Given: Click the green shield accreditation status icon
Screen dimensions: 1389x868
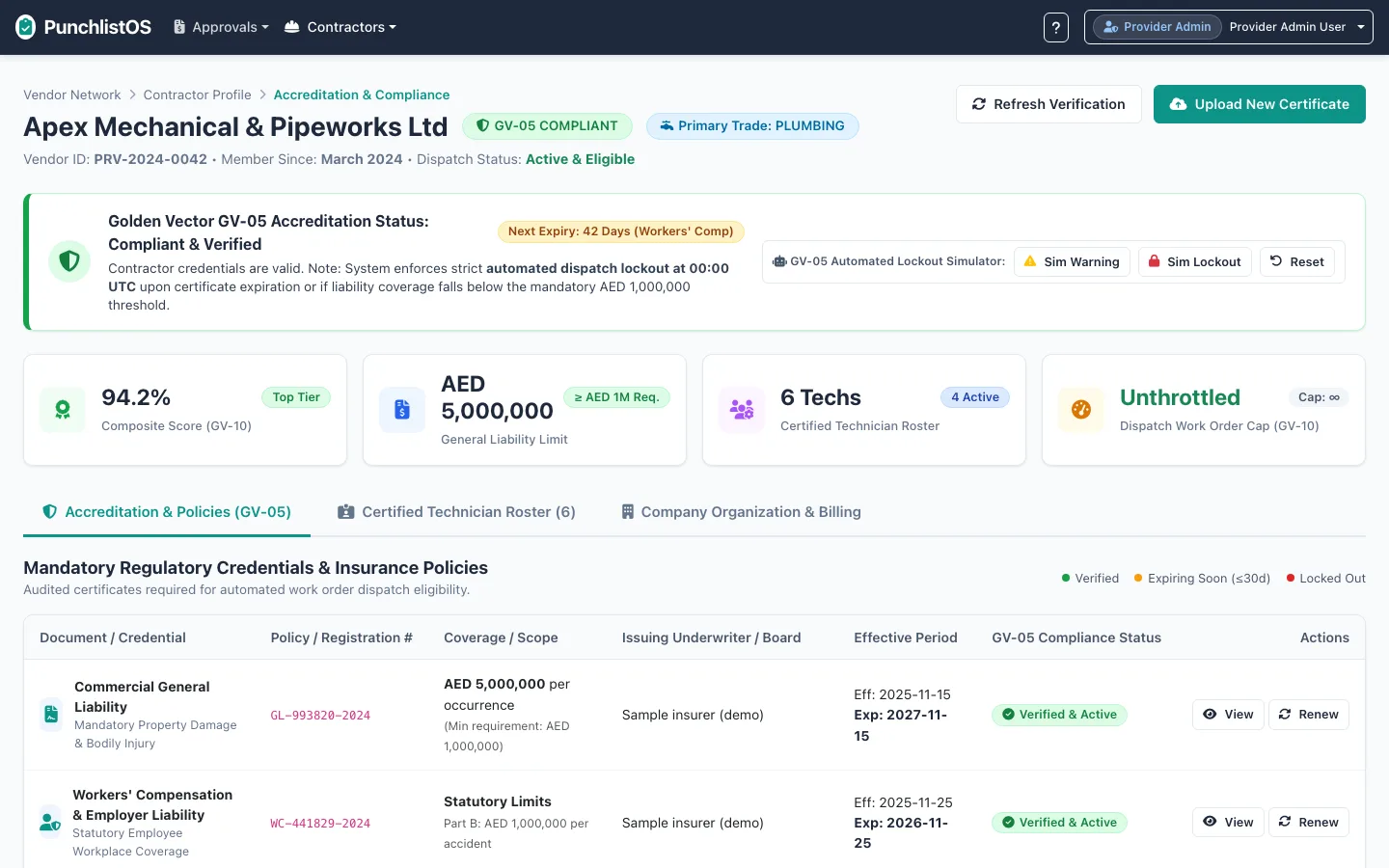Looking at the screenshot, I should coord(69,261).
